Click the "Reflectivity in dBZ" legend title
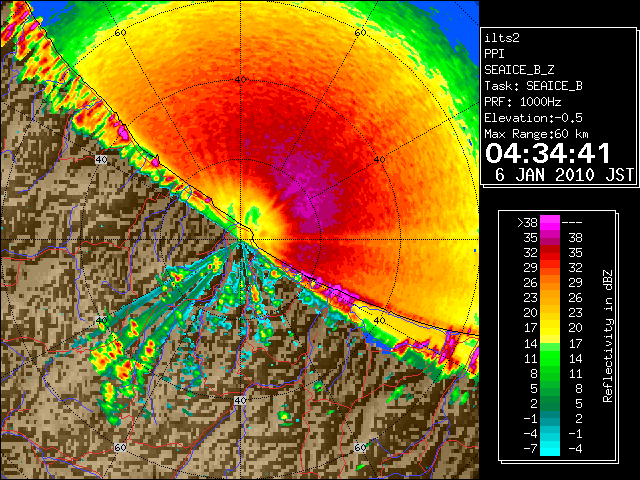Screen dimensions: 640x480 click(x=607, y=336)
